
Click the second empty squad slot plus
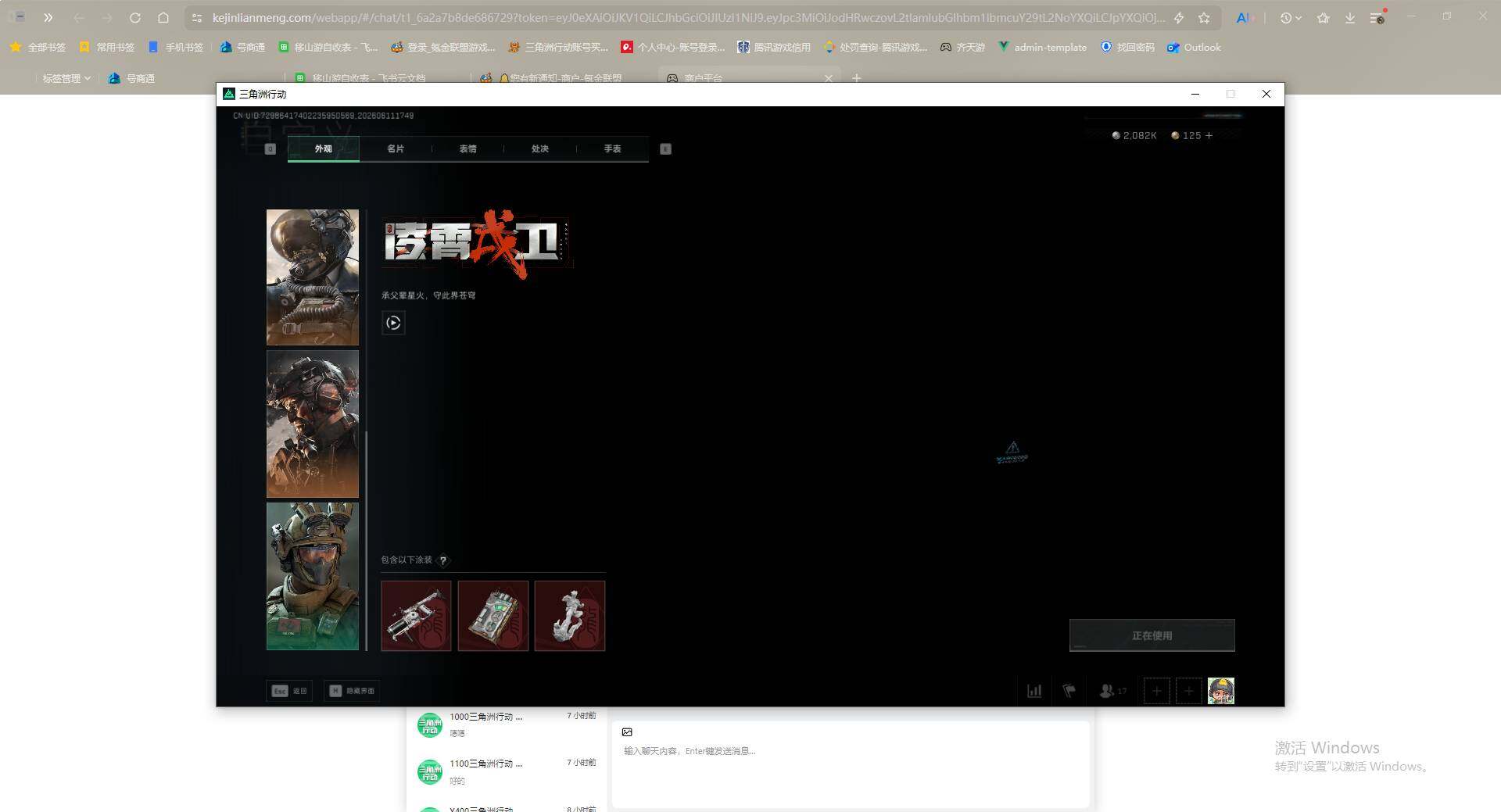click(x=1189, y=691)
